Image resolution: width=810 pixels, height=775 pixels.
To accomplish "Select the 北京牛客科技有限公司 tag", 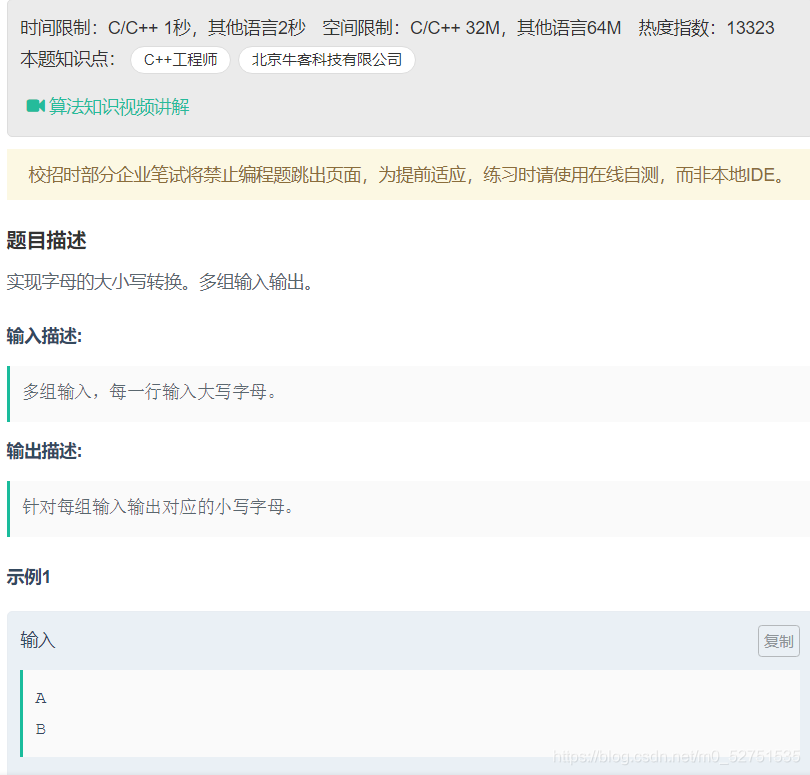I will (326, 60).
